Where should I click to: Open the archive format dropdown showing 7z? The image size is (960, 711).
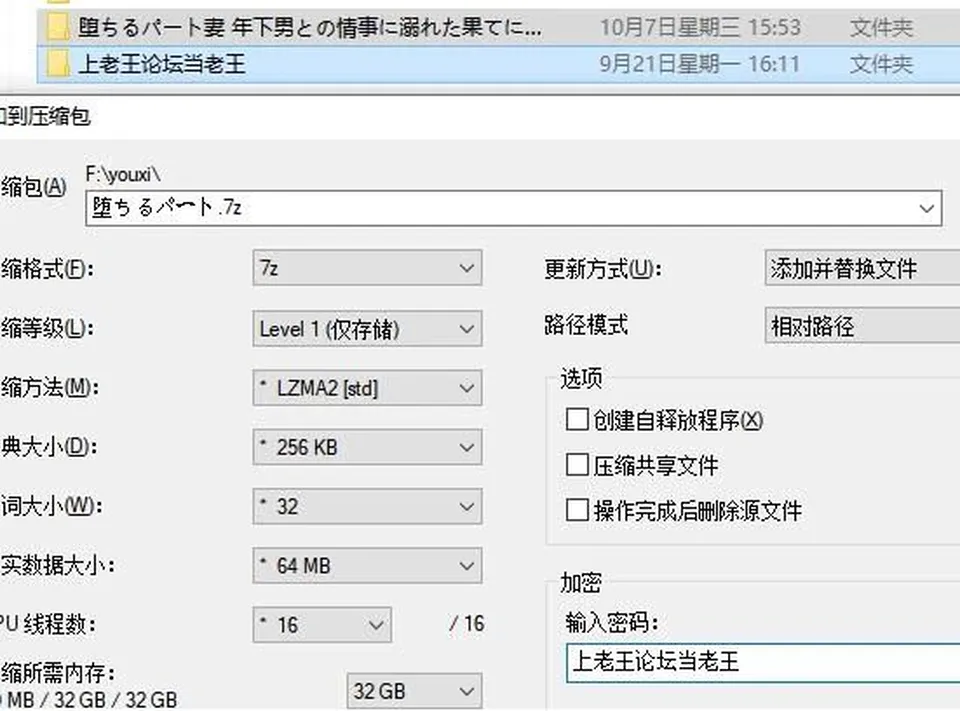(367, 268)
